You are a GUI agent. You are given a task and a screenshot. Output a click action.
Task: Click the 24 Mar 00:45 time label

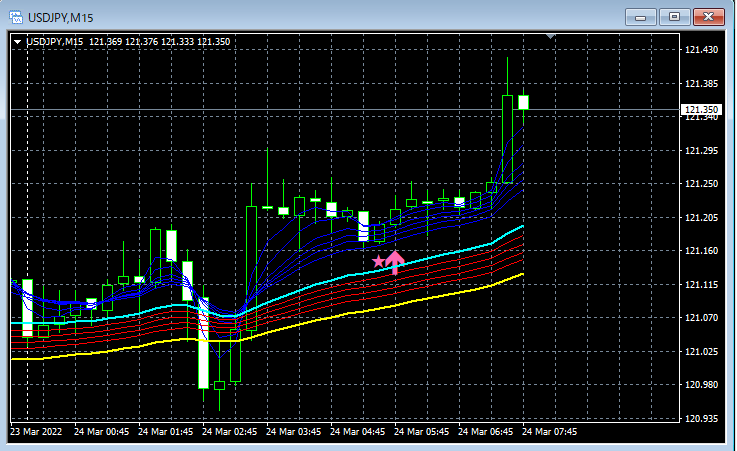[101, 431]
